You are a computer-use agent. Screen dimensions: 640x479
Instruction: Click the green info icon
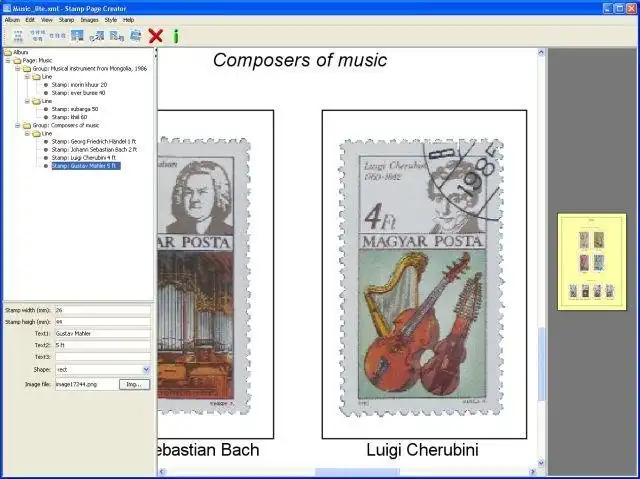[176, 36]
